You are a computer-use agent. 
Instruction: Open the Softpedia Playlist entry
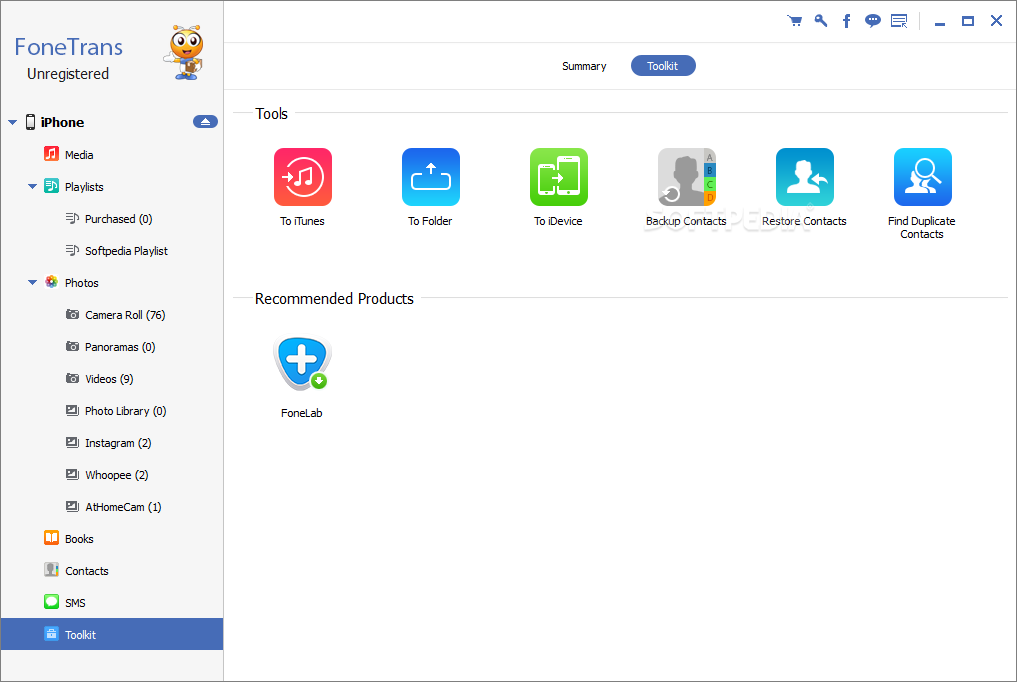point(112,250)
